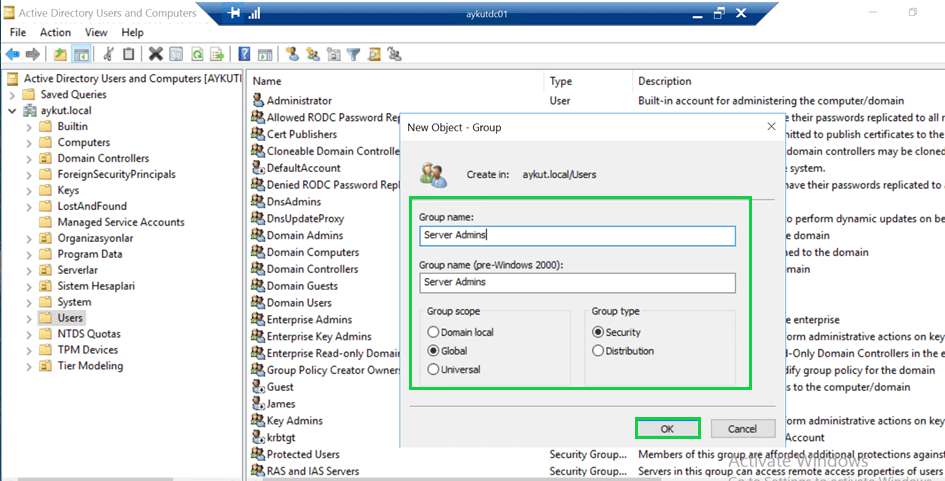Image resolution: width=945 pixels, height=481 pixels.
Task: Click the Delete (X) toolbar icon
Action: pos(155,54)
